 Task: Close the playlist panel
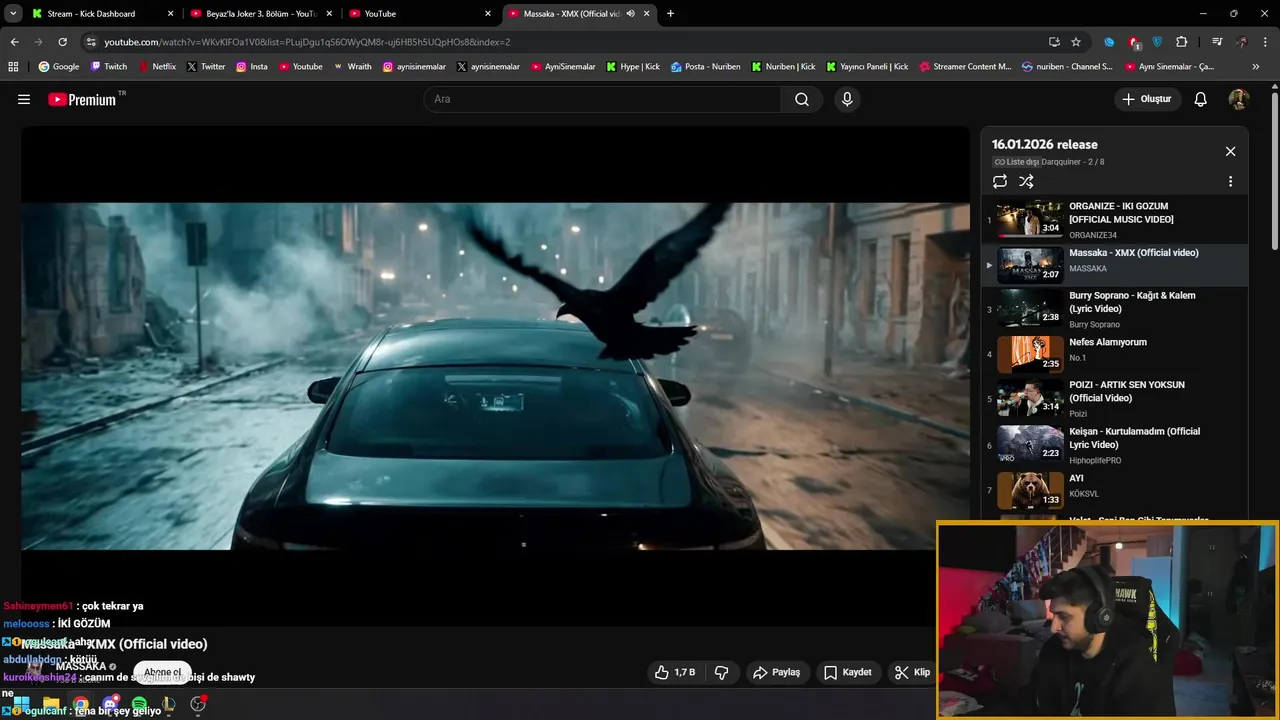[x=1230, y=151]
